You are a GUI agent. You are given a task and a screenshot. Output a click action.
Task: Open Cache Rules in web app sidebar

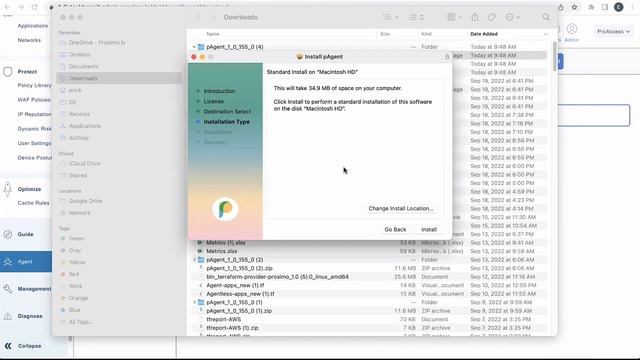(x=33, y=203)
